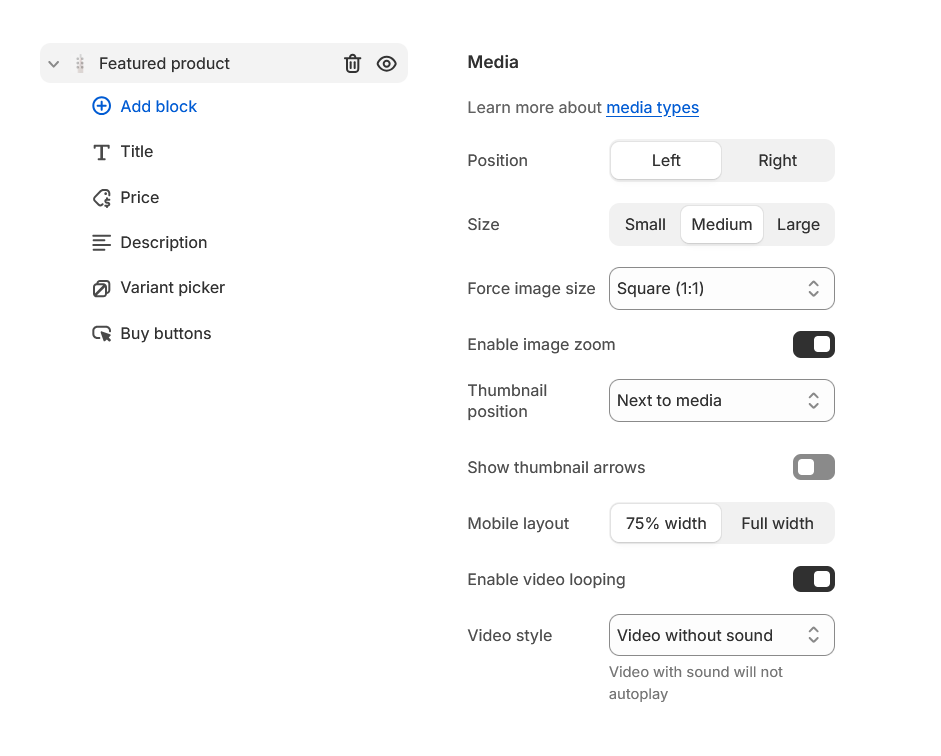Click the Price block icon

(x=101, y=197)
